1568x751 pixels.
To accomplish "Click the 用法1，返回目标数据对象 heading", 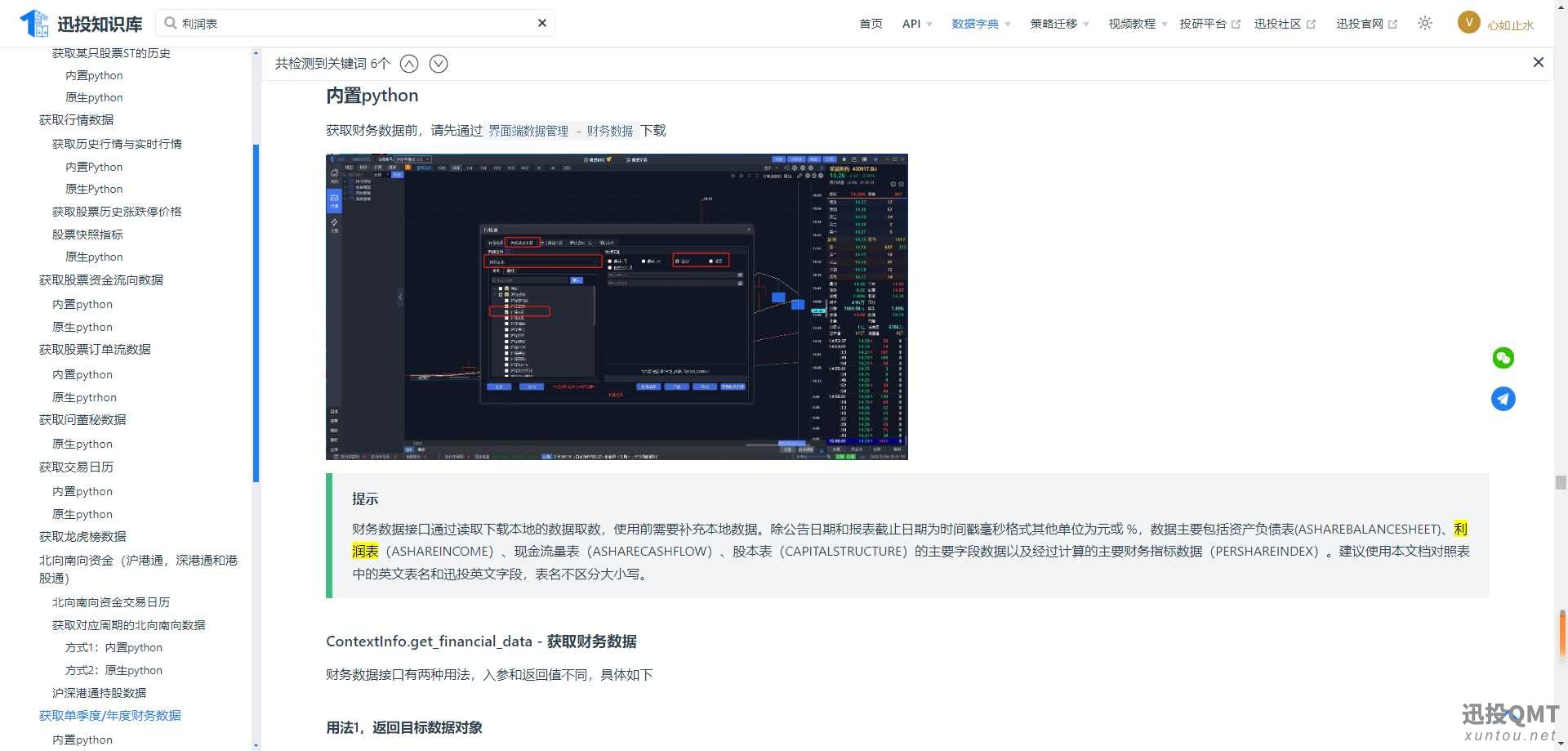I will click(404, 727).
